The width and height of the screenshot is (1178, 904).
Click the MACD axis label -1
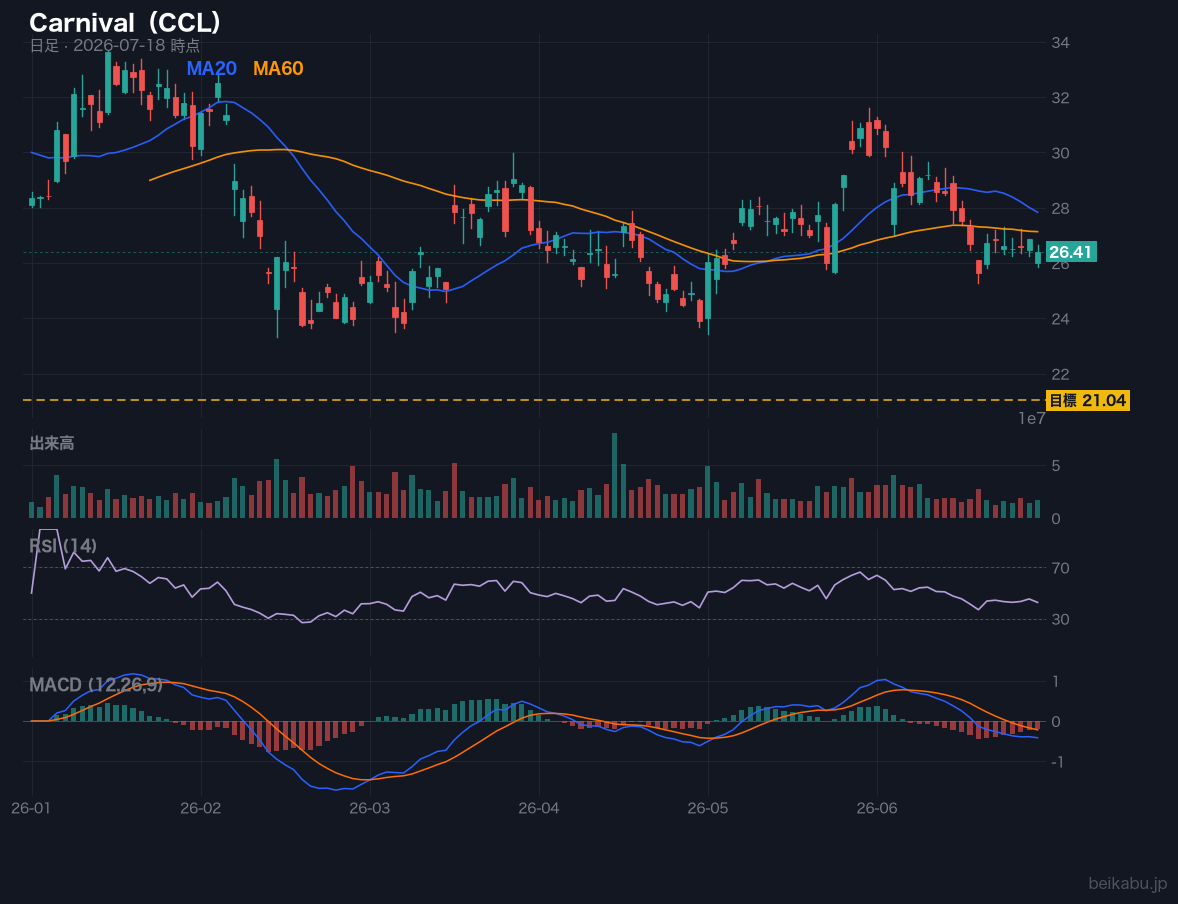(x=1057, y=762)
